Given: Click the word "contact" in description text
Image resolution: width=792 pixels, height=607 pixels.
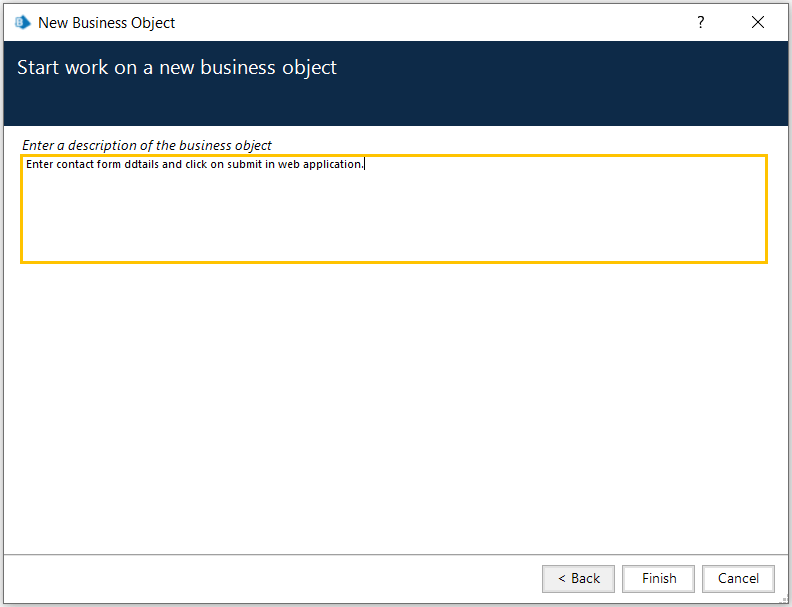Looking at the screenshot, I should point(75,164).
